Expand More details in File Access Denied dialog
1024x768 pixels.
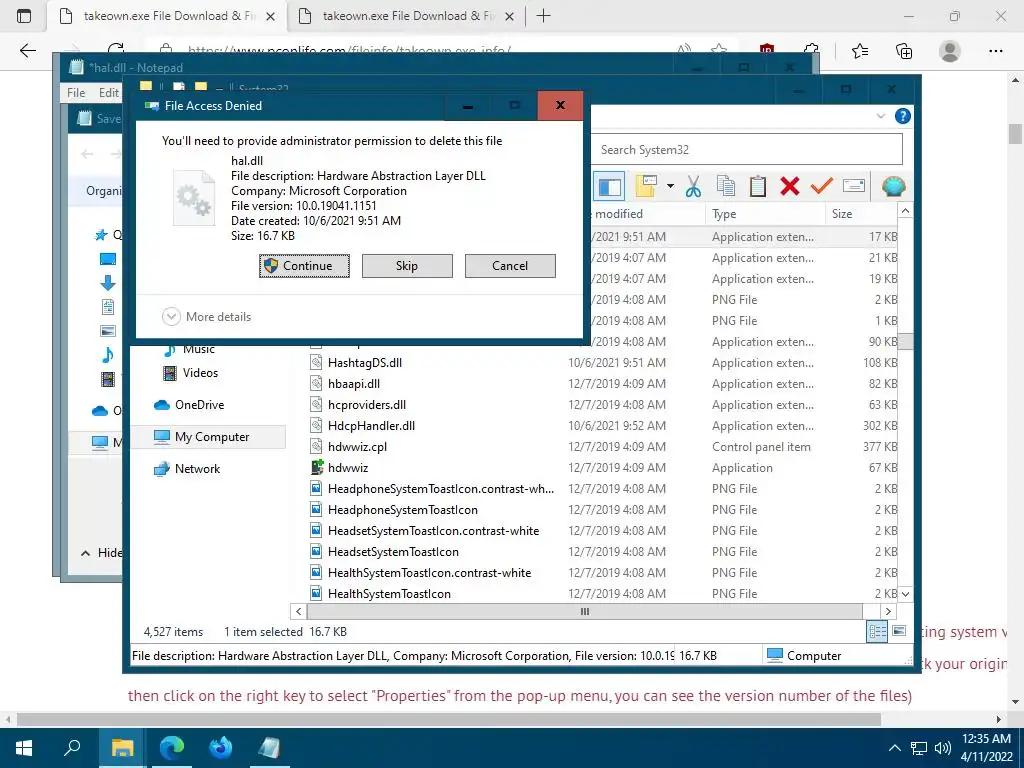[206, 317]
